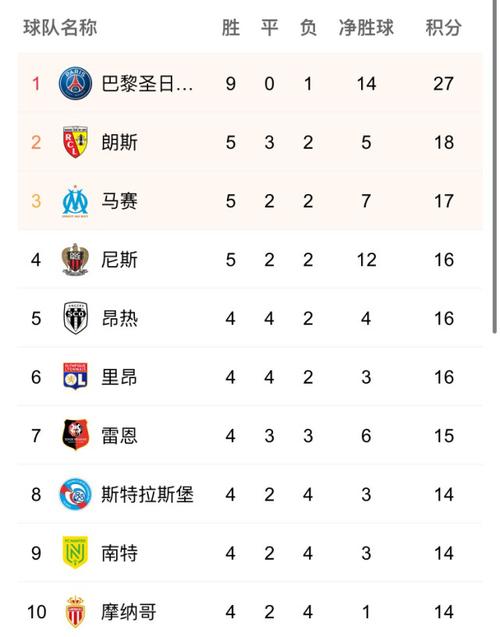Image resolution: width=500 pixels, height=637 pixels.
Task: Open the 斯特拉斯堡 team row
Action: [250, 494]
